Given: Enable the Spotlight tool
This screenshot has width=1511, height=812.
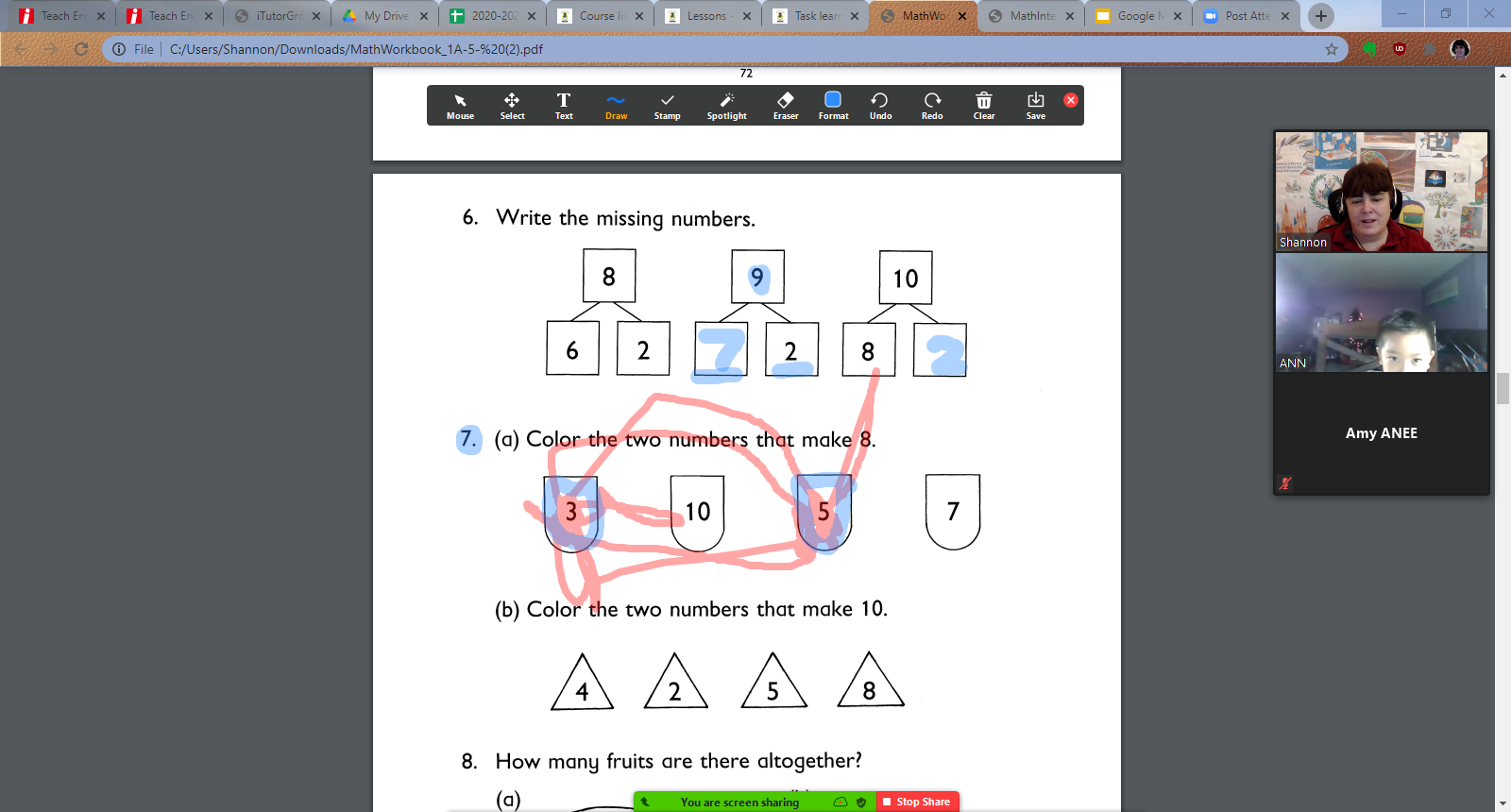Looking at the screenshot, I should pyautogui.click(x=727, y=106).
